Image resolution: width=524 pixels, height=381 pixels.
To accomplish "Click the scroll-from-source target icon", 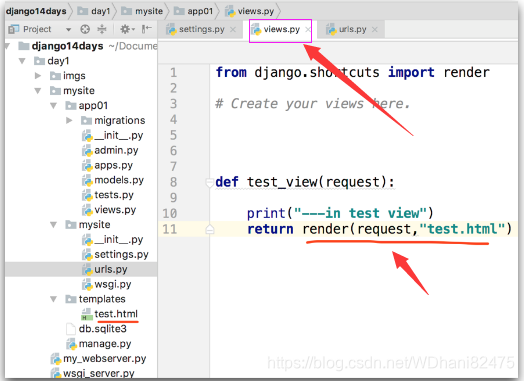I will tap(85, 29).
